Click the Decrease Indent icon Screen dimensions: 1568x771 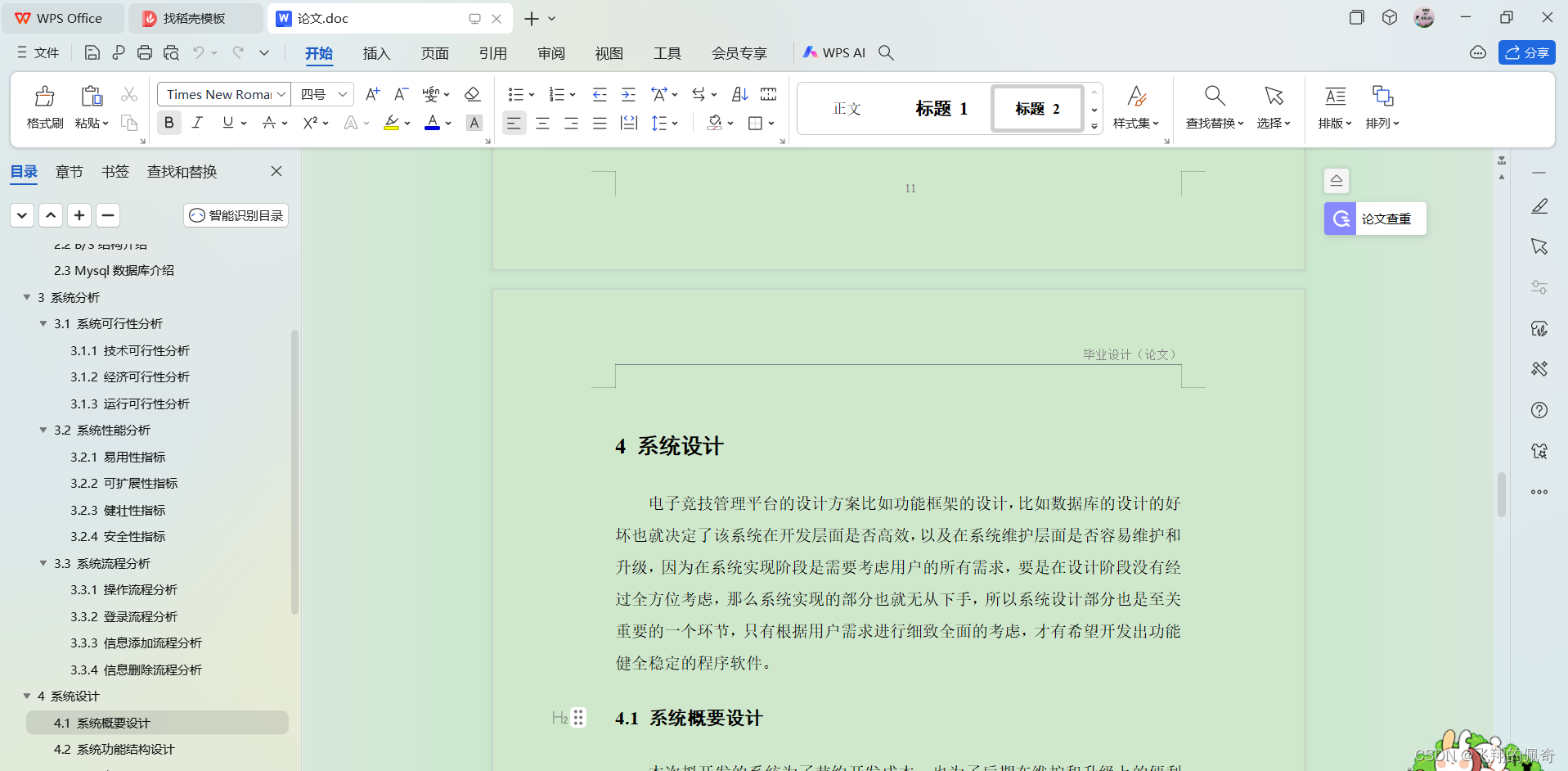tap(600, 94)
